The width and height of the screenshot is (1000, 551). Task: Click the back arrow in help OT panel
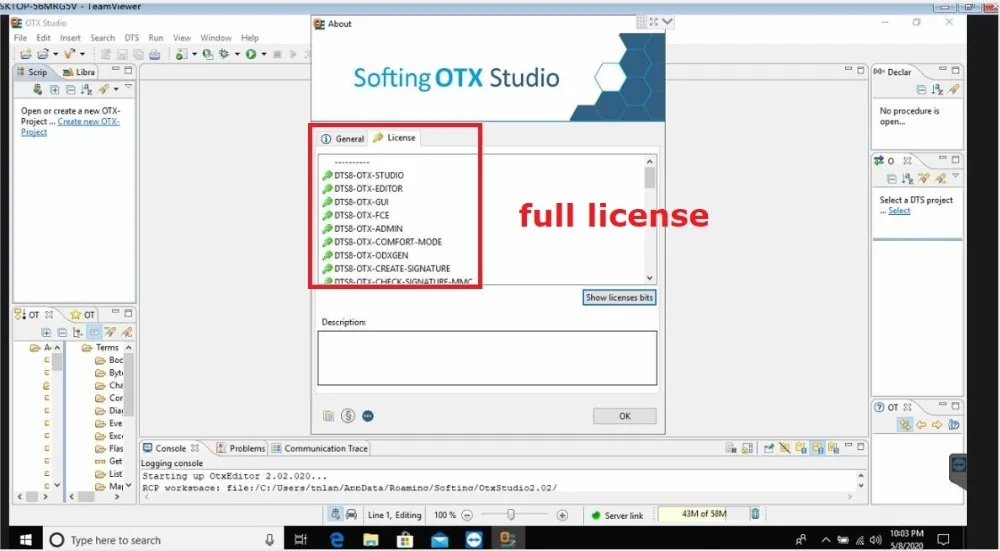point(921,425)
